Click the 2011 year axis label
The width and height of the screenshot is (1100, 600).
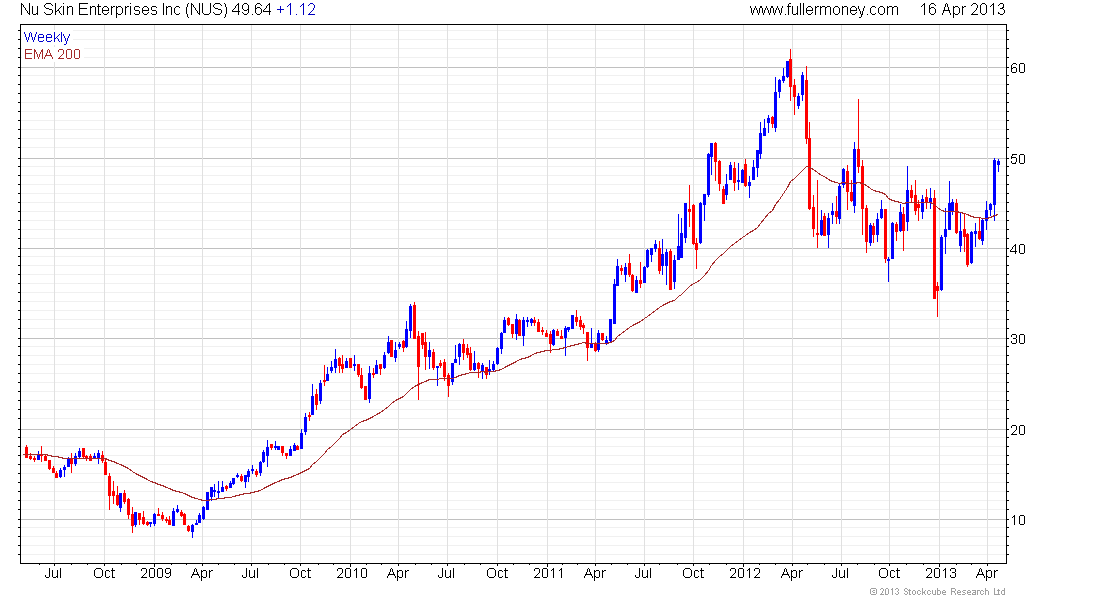tap(548, 573)
